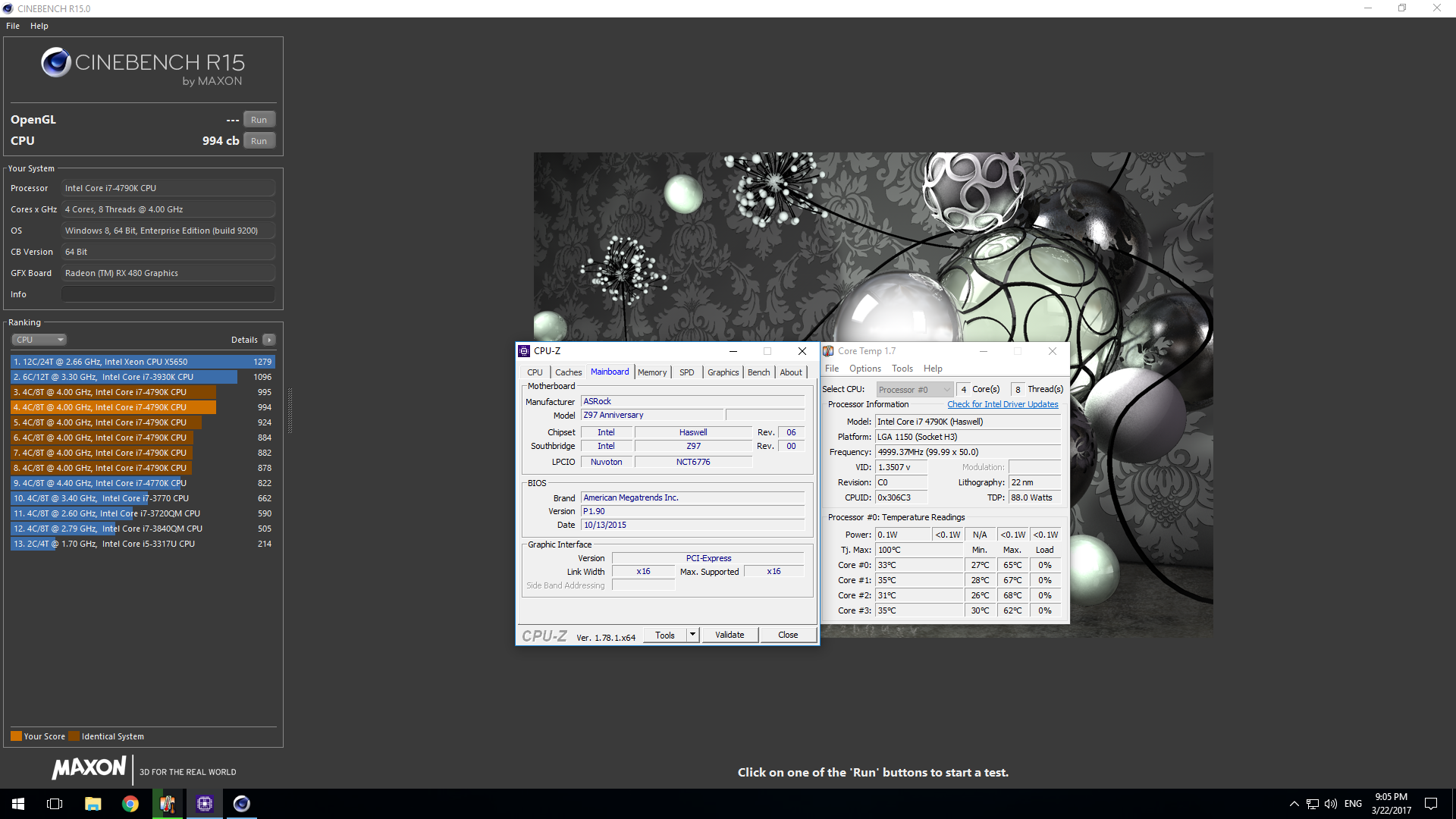The width and height of the screenshot is (1456, 819).
Task: Select ranking entry i7-3770 CPU
Action: click(x=143, y=498)
